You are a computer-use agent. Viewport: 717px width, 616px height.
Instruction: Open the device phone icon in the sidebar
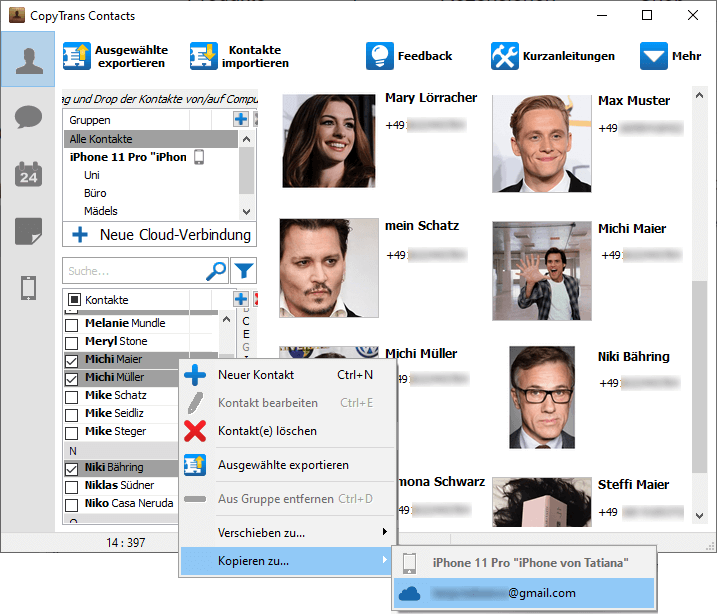[x=28, y=288]
